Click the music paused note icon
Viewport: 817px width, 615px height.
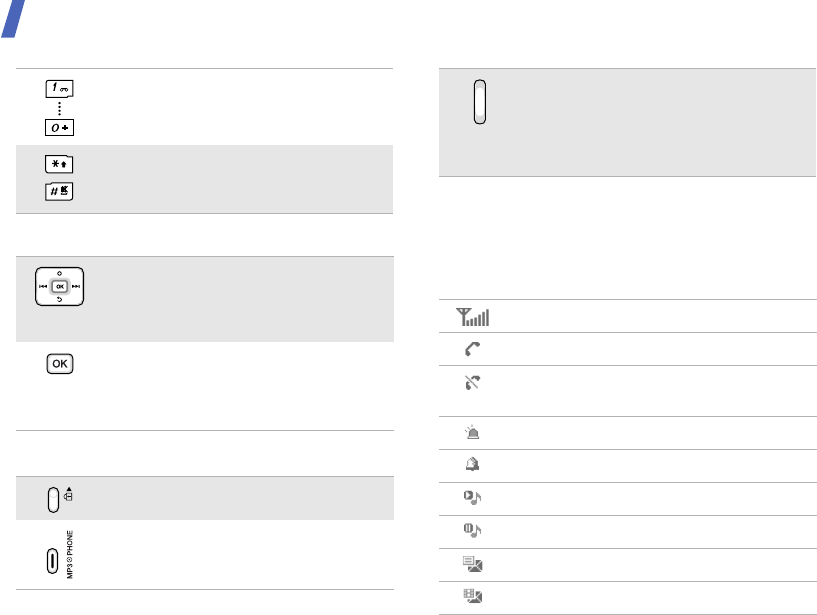471,531
